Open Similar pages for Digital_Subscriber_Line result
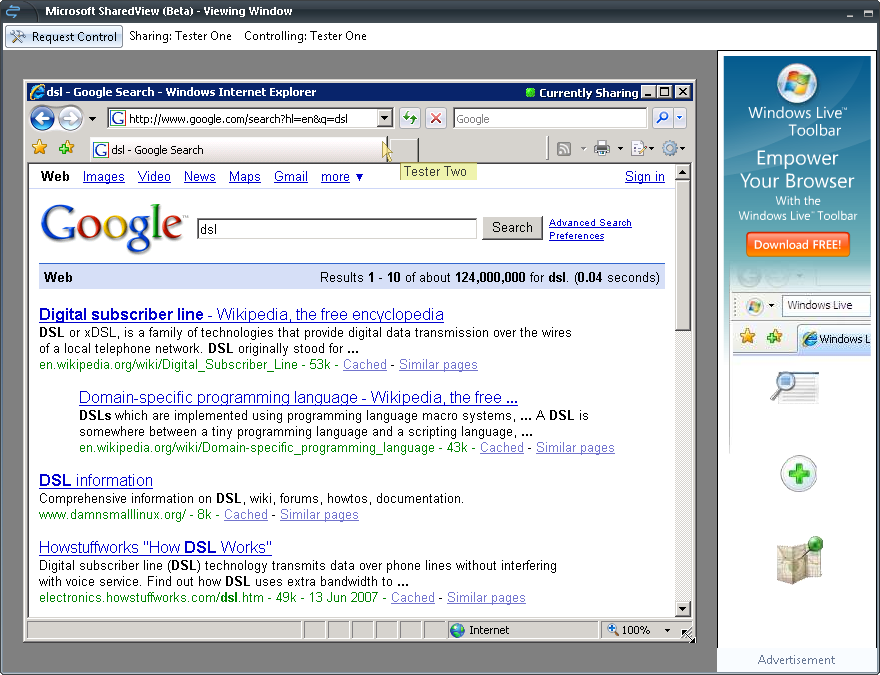 tap(438, 365)
